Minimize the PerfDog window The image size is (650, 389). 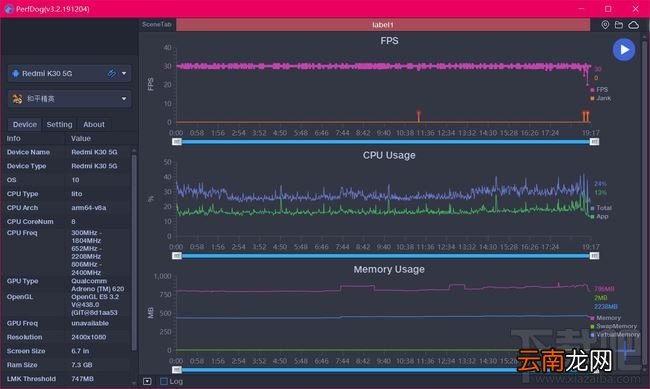coord(581,9)
